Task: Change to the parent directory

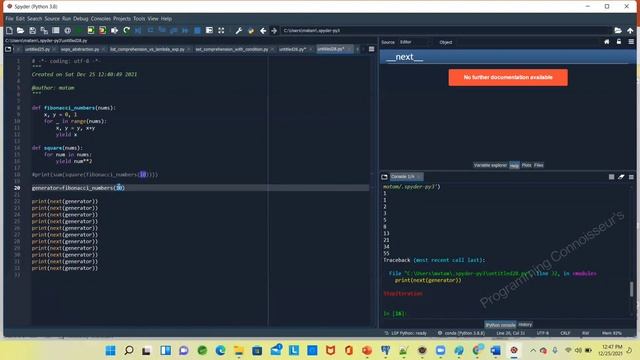Action: [x=630, y=31]
